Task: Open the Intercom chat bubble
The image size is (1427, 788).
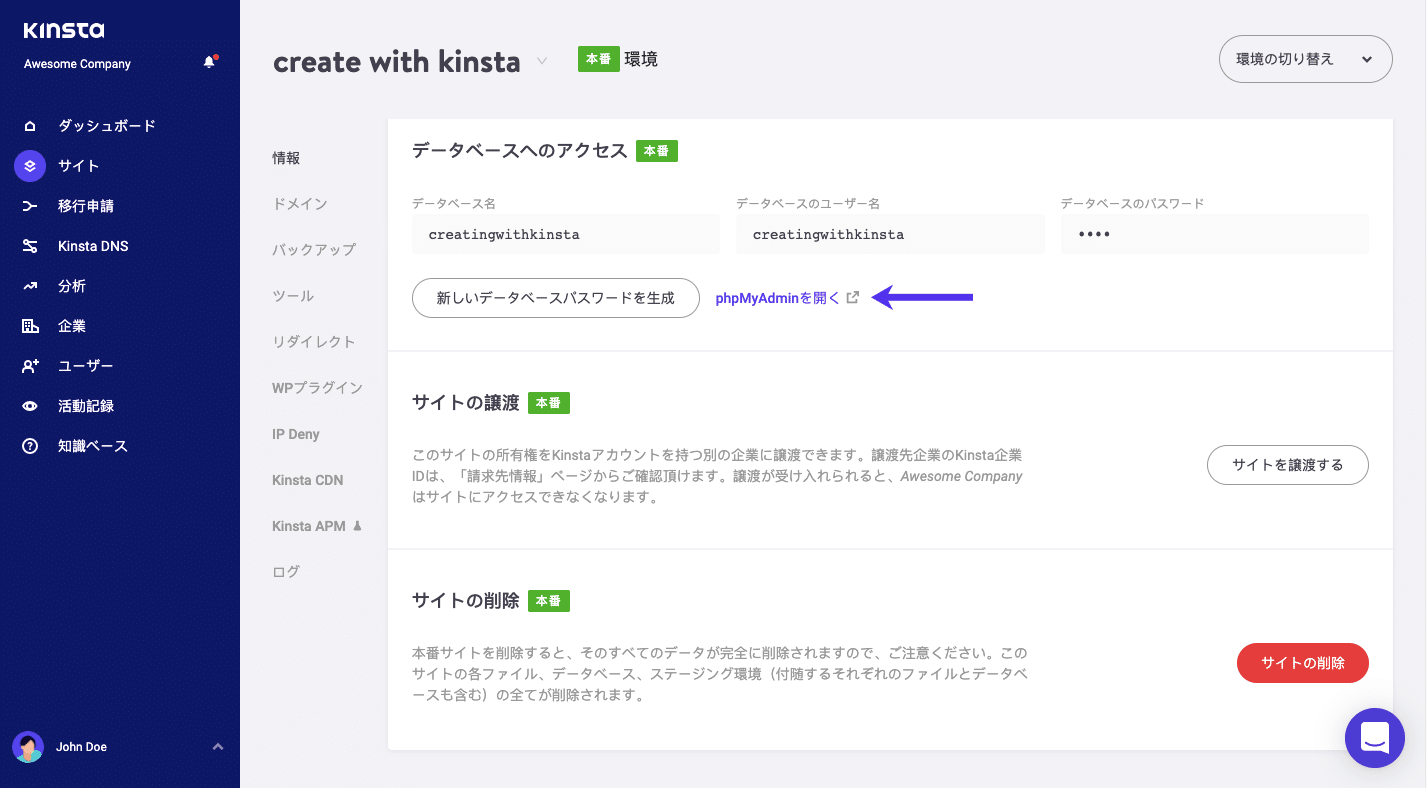Action: click(x=1374, y=738)
